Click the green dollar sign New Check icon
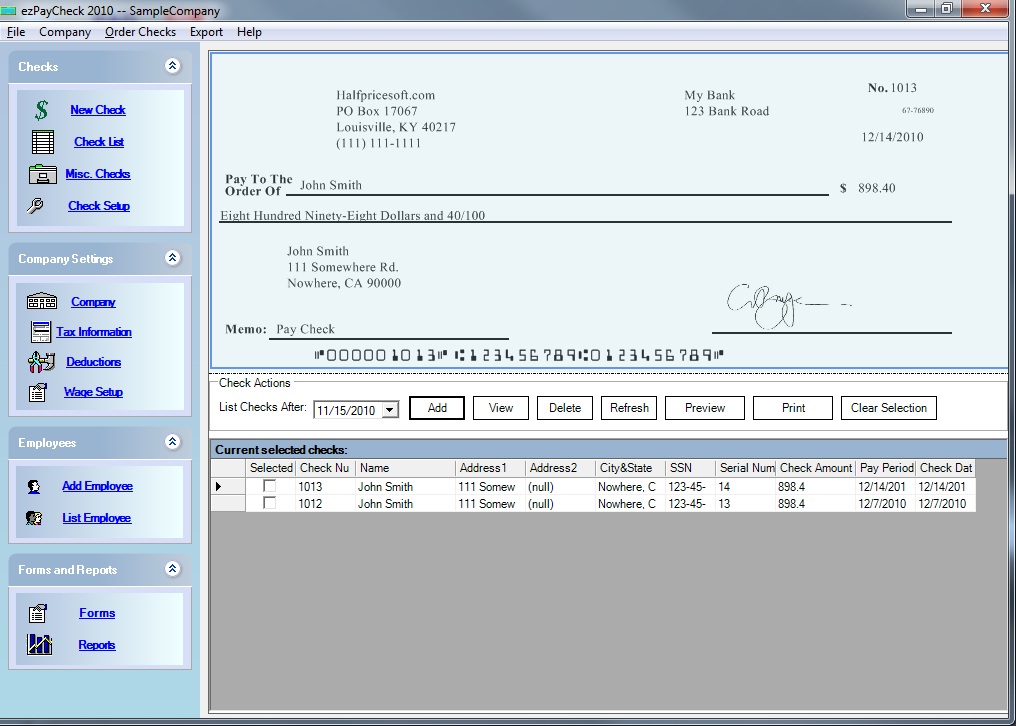Viewport: 1016px width, 726px height. pos(41,110)
